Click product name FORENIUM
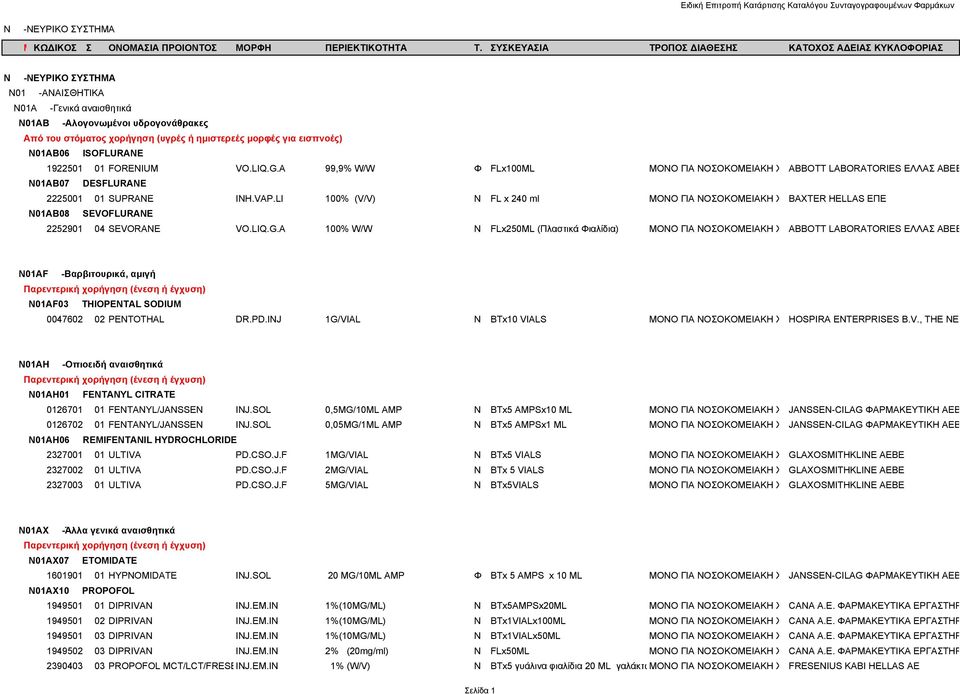 coord(133,168)
